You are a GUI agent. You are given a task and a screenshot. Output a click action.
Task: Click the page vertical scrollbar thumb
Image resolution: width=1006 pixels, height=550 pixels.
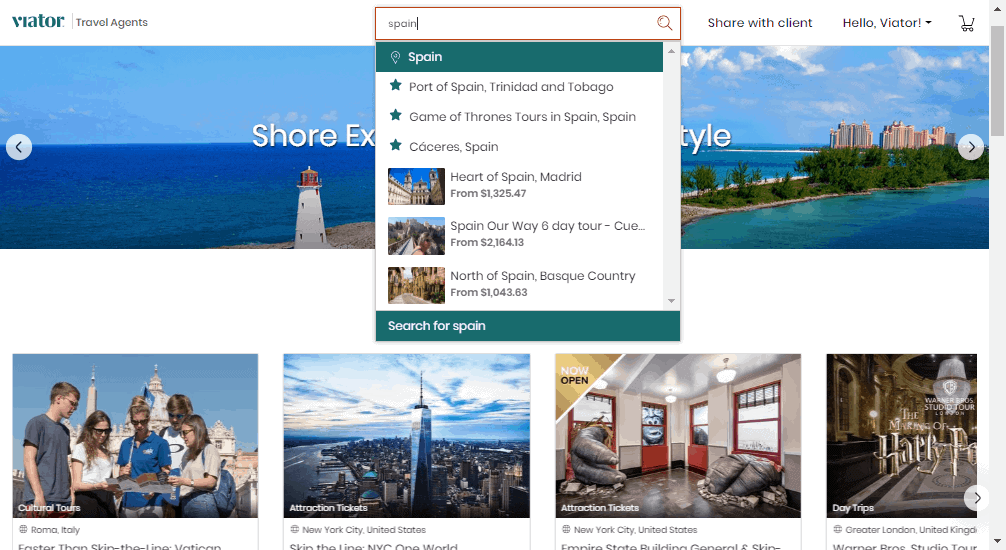point(997,80)
